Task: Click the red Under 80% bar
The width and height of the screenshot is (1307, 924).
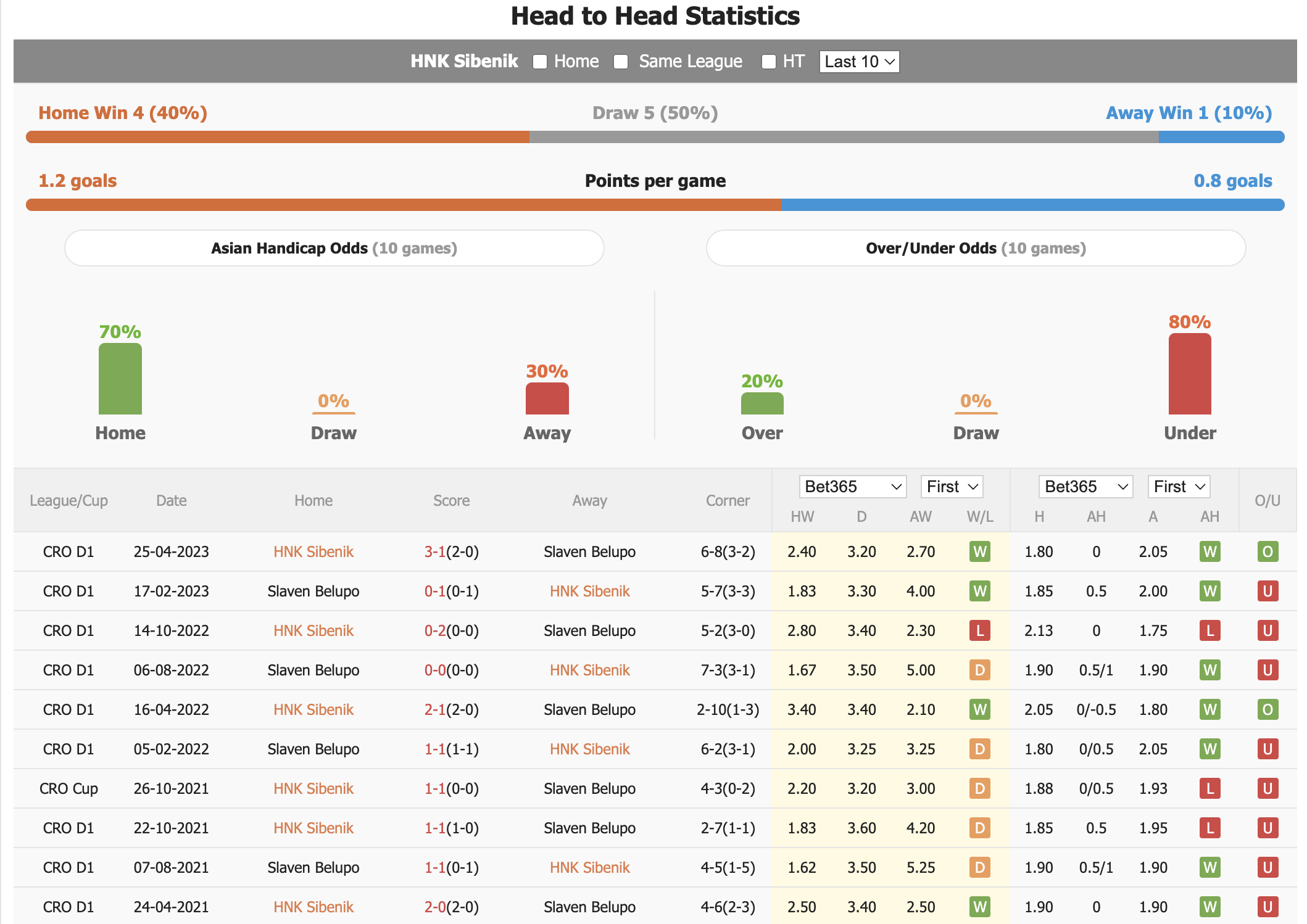Action: click(1190, 374)
